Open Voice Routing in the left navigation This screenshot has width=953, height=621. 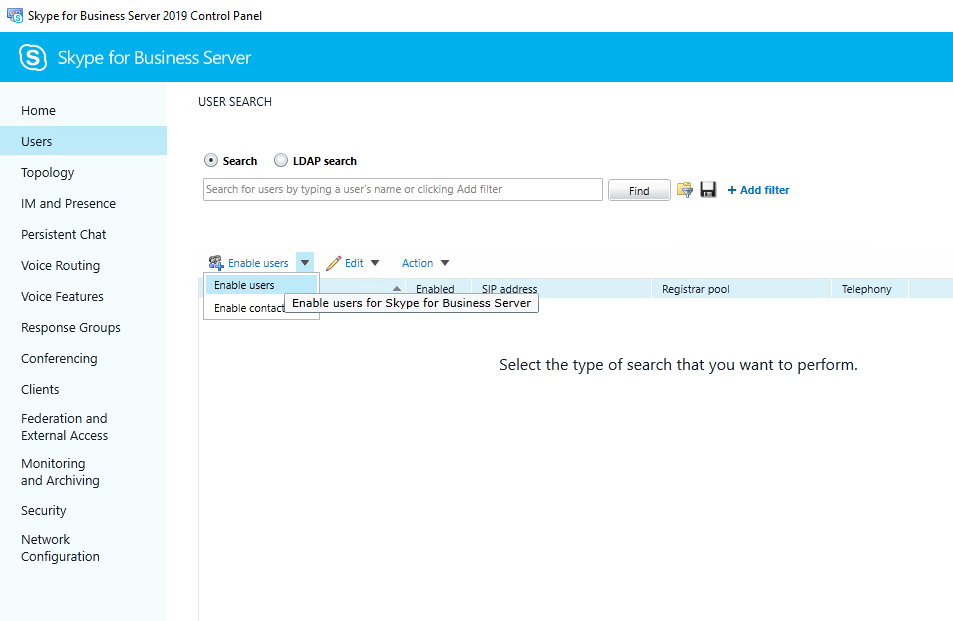pos(61,266)
